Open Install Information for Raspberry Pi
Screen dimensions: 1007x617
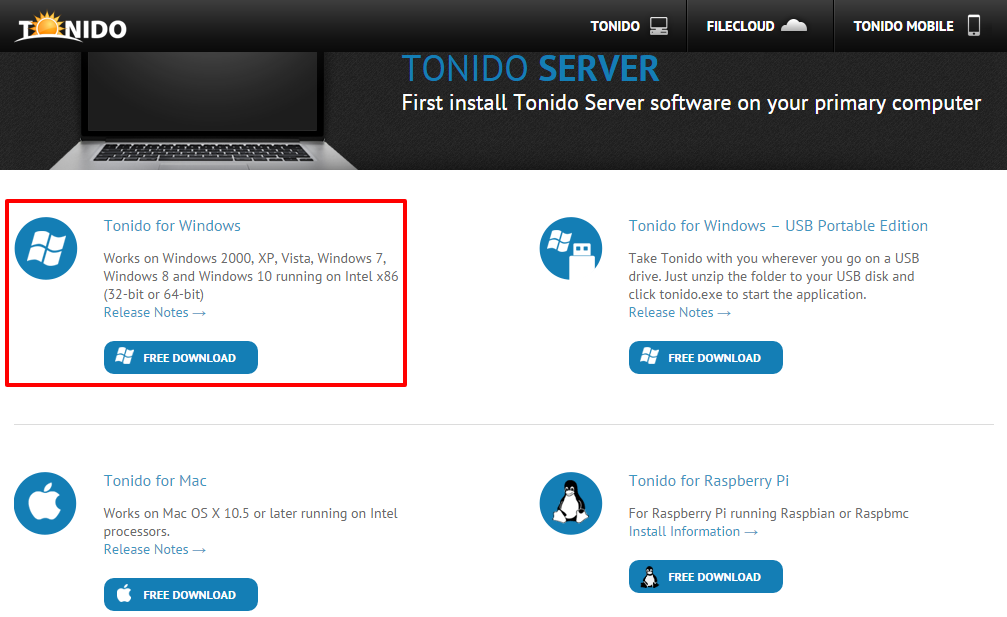click(693, 532)
